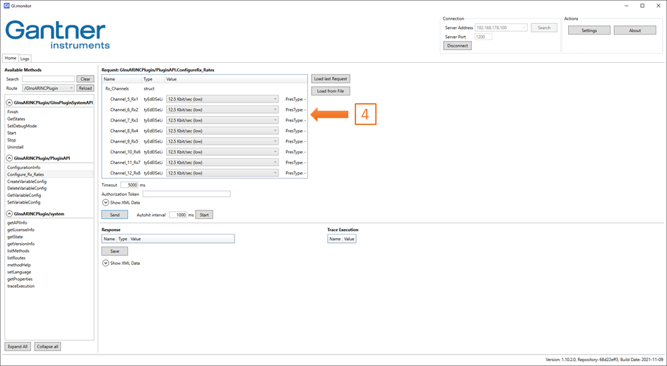The width and height of the screenshot is (667, 366).
Task: Select the ConfigurationInfo method
Action: coord(24,167)
